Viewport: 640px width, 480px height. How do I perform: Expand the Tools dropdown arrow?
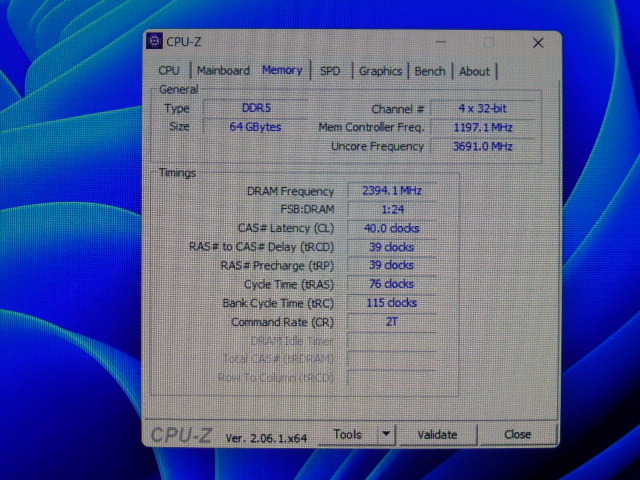tap(386, 434)
